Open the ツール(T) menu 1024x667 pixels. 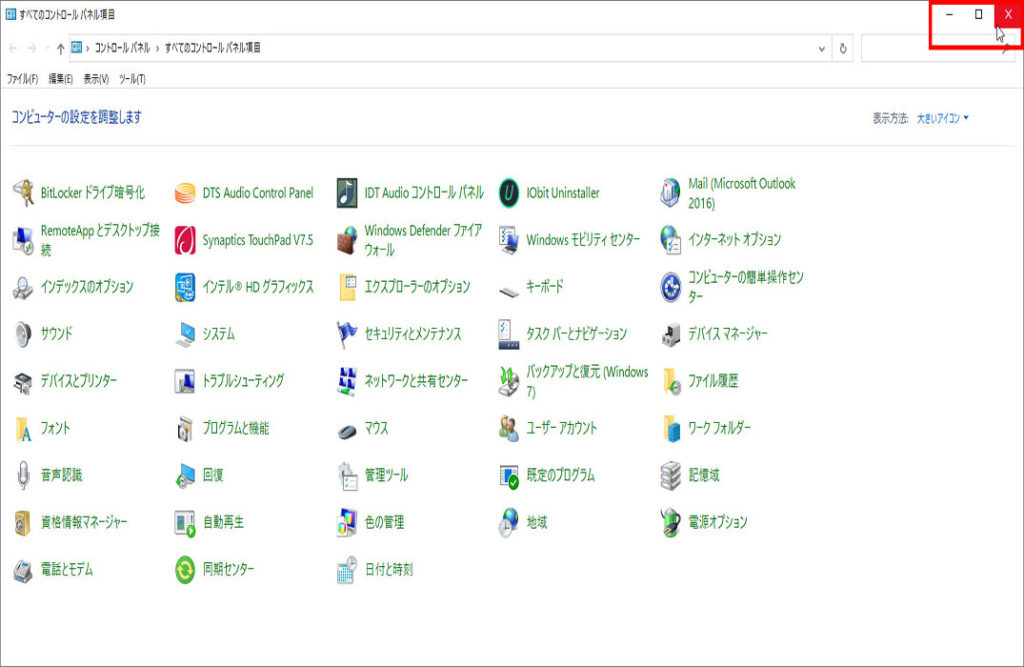coord(132,79)
